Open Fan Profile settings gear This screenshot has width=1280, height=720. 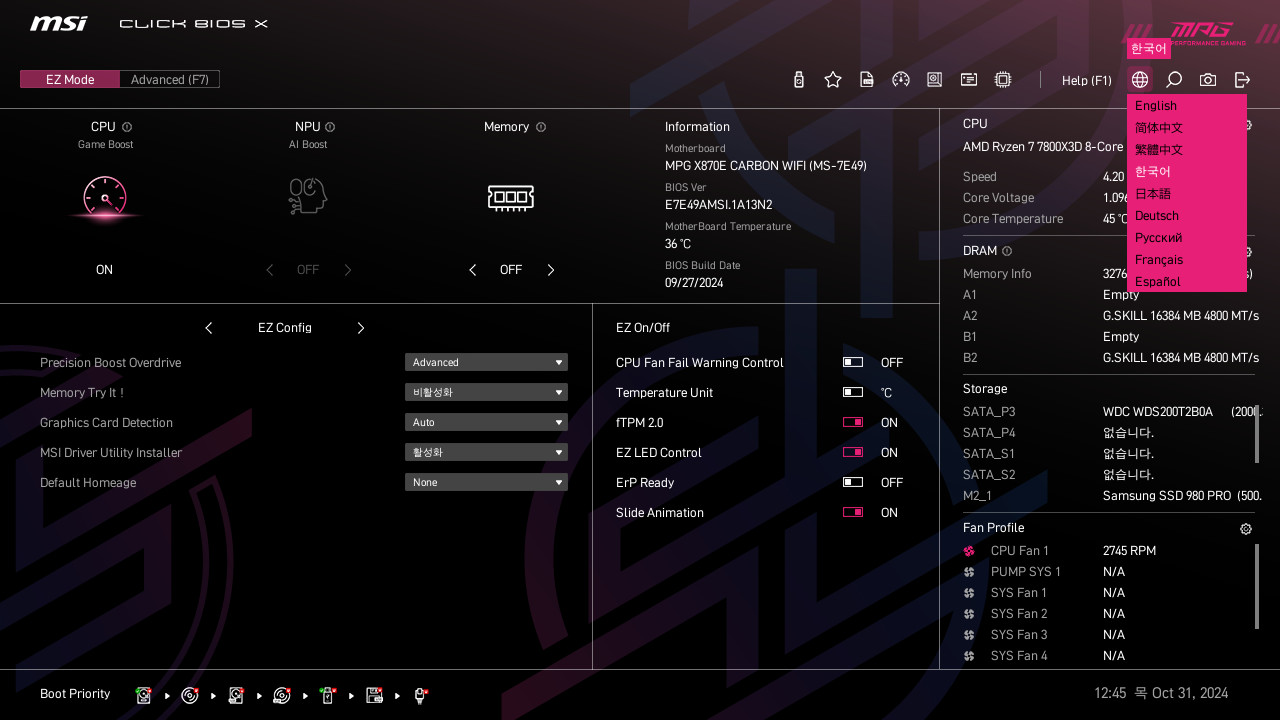(1246, 529)
